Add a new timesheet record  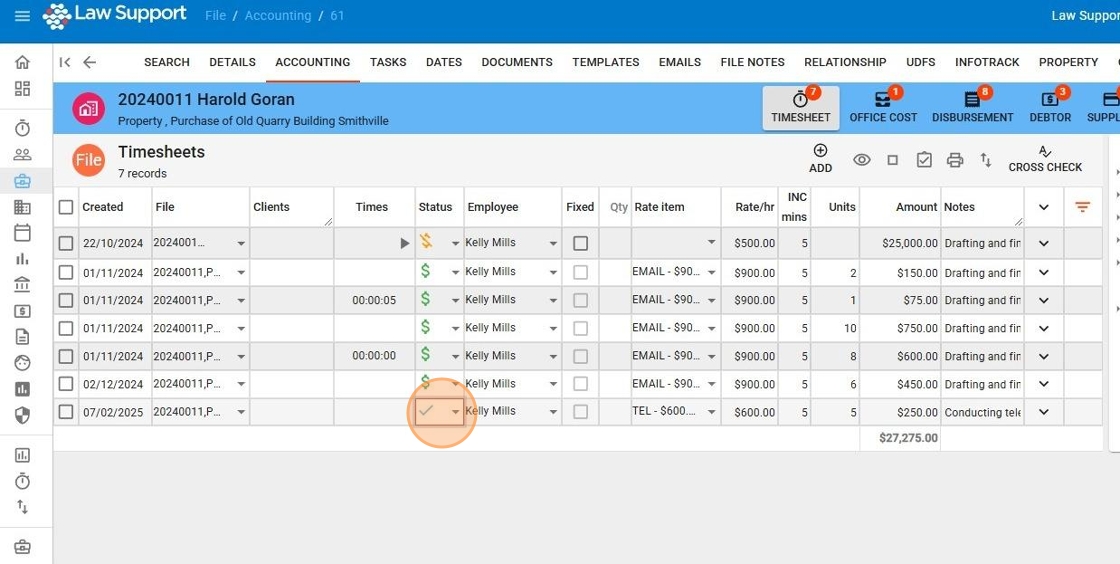pyautogui.click(x=820, y=158)
